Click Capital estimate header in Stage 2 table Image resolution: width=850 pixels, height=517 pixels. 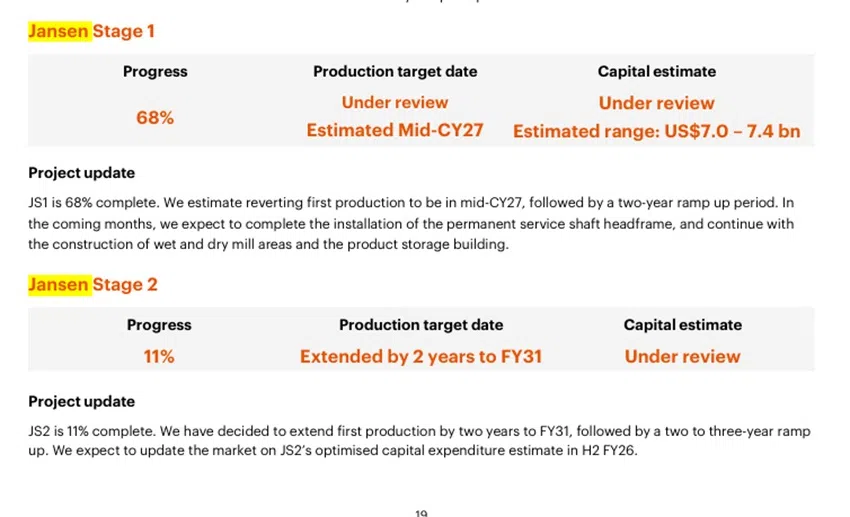(x=682, y=325)
